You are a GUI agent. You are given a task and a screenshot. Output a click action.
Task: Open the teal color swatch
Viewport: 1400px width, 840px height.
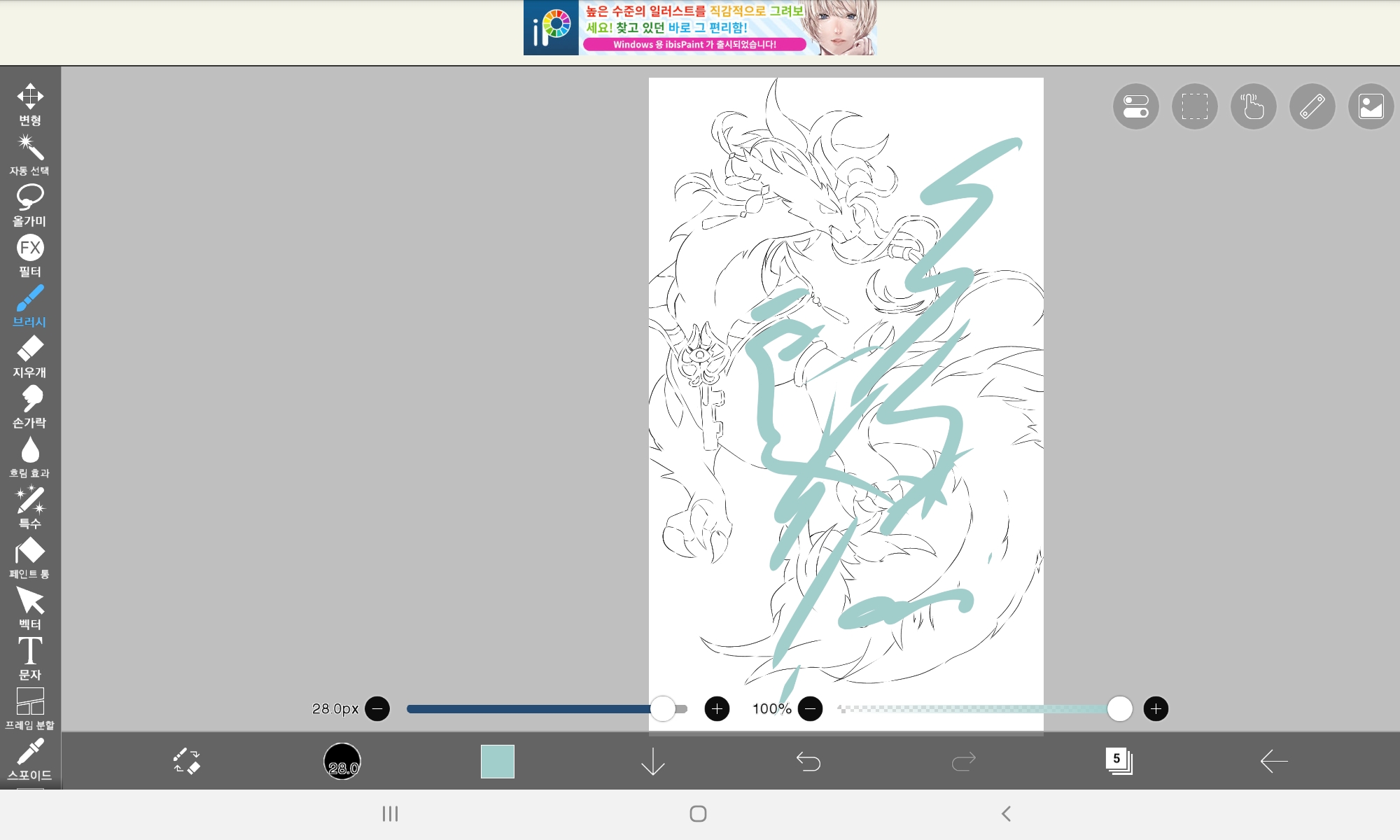coord(498,761)
